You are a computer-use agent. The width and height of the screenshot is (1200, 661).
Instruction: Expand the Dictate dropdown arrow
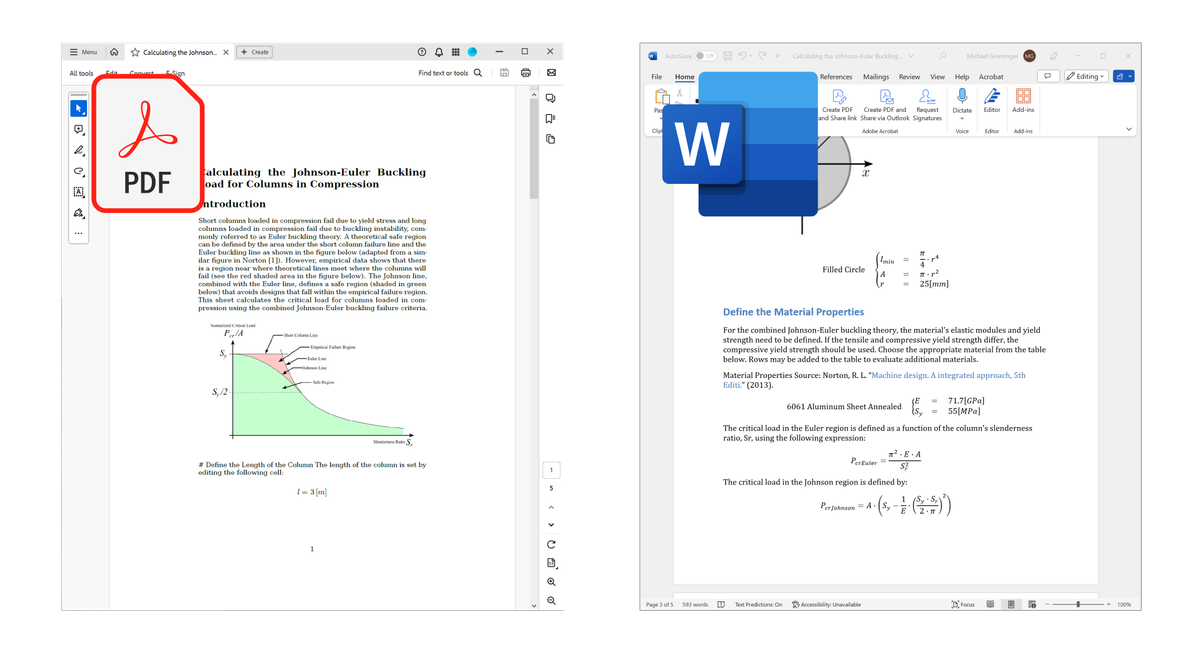click(x=961, y=118)
